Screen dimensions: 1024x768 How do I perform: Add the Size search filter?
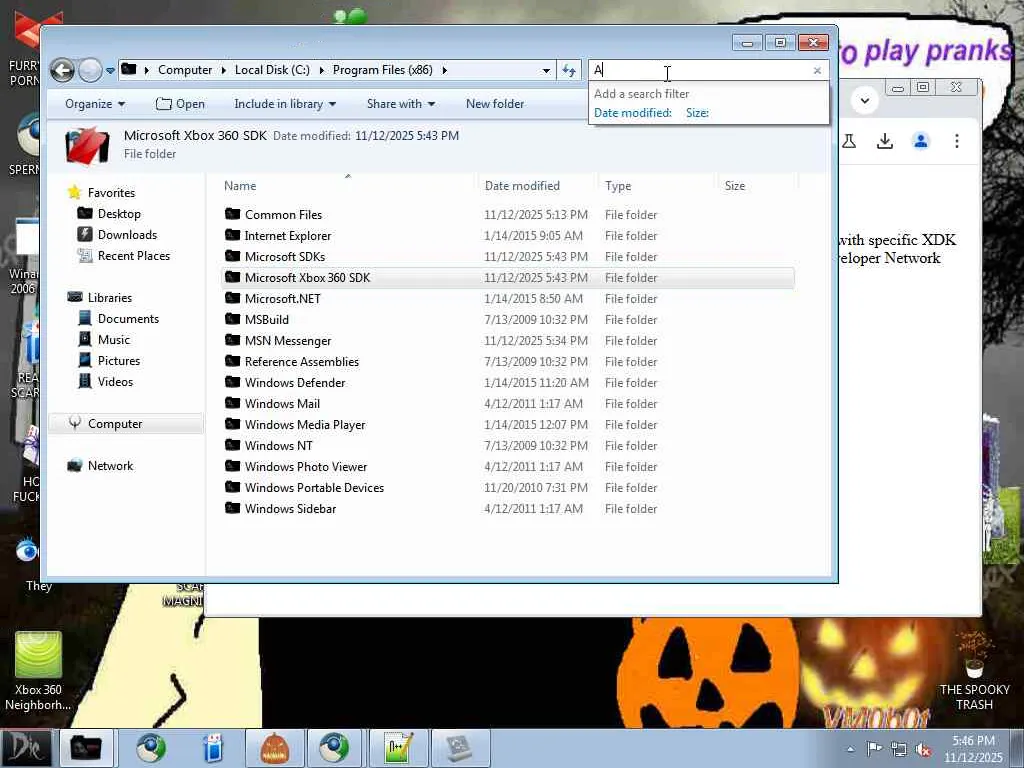pos(697,113)
